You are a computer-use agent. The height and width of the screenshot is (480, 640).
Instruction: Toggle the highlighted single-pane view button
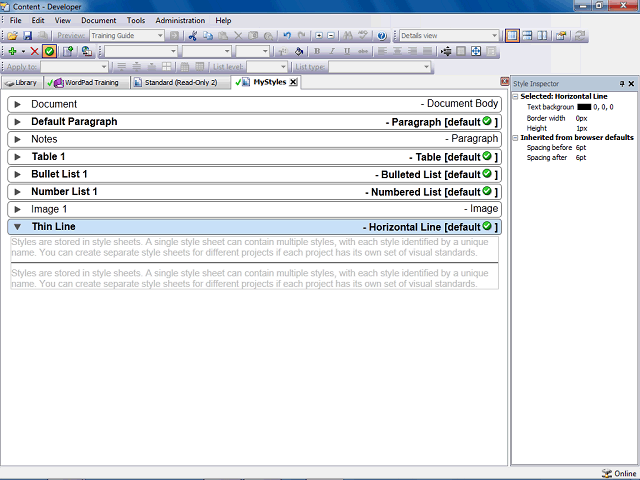coord(512,36)
